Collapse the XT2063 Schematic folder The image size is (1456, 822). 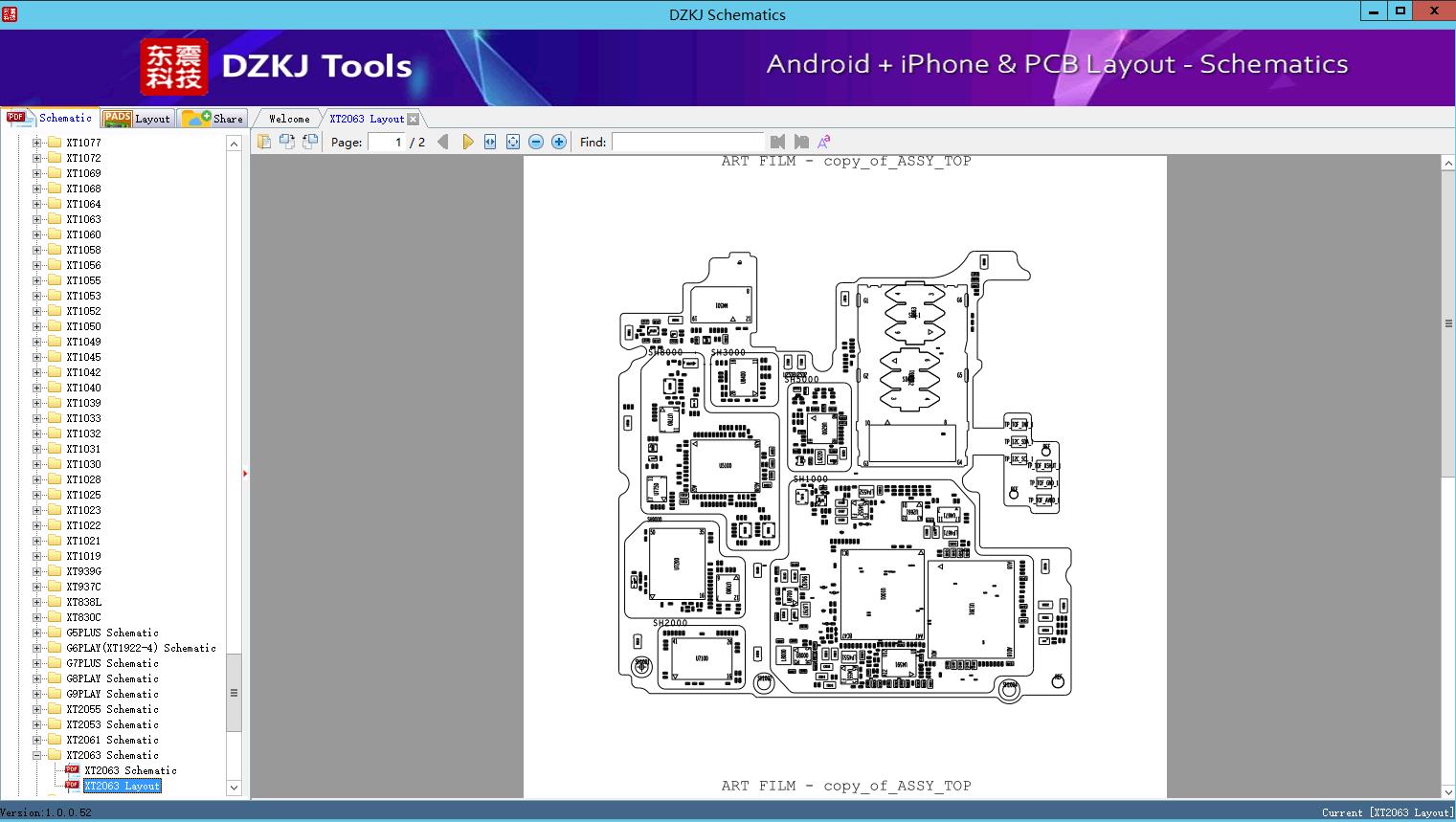pyautogui.click(x=37, y=755)
